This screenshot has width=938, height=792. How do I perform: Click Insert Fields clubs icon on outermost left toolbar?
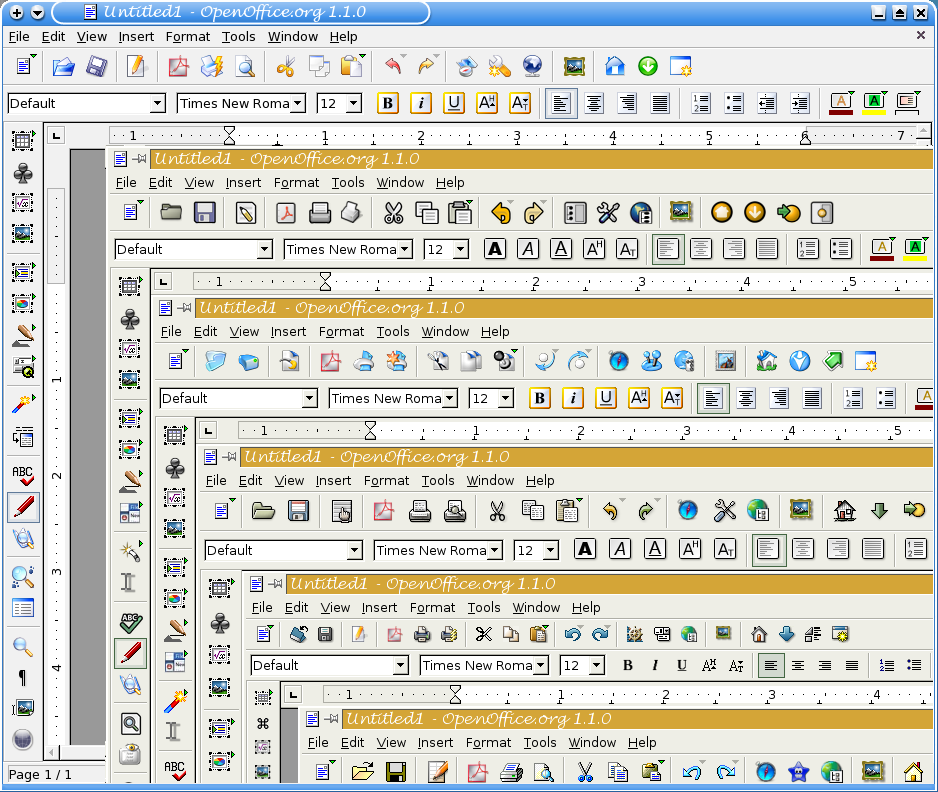23,173
